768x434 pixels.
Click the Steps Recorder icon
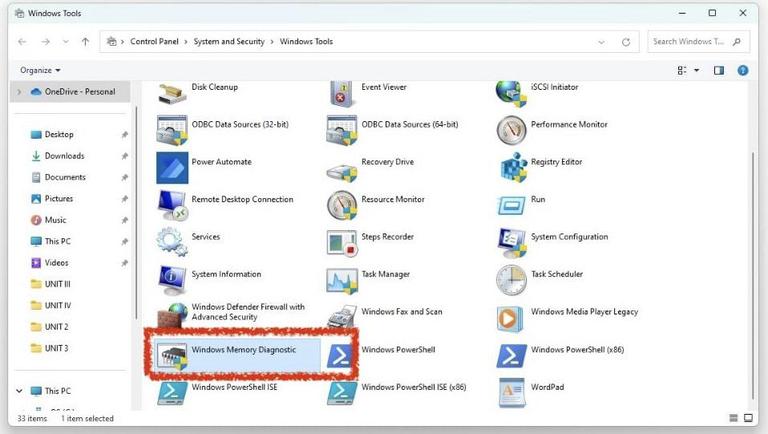[x=342, y=243]
